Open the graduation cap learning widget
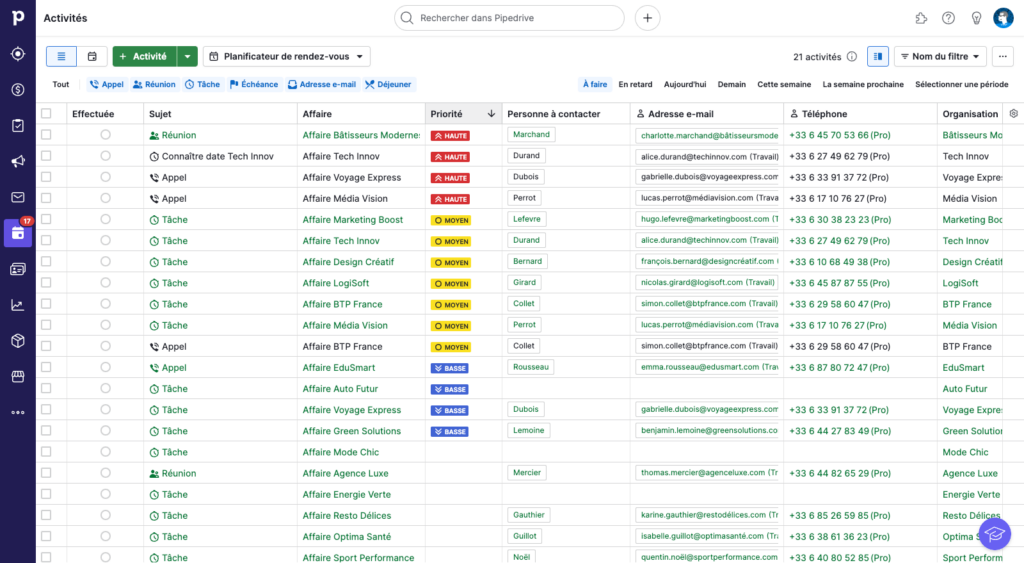1024x563 pixels. [x=995, y=534]
